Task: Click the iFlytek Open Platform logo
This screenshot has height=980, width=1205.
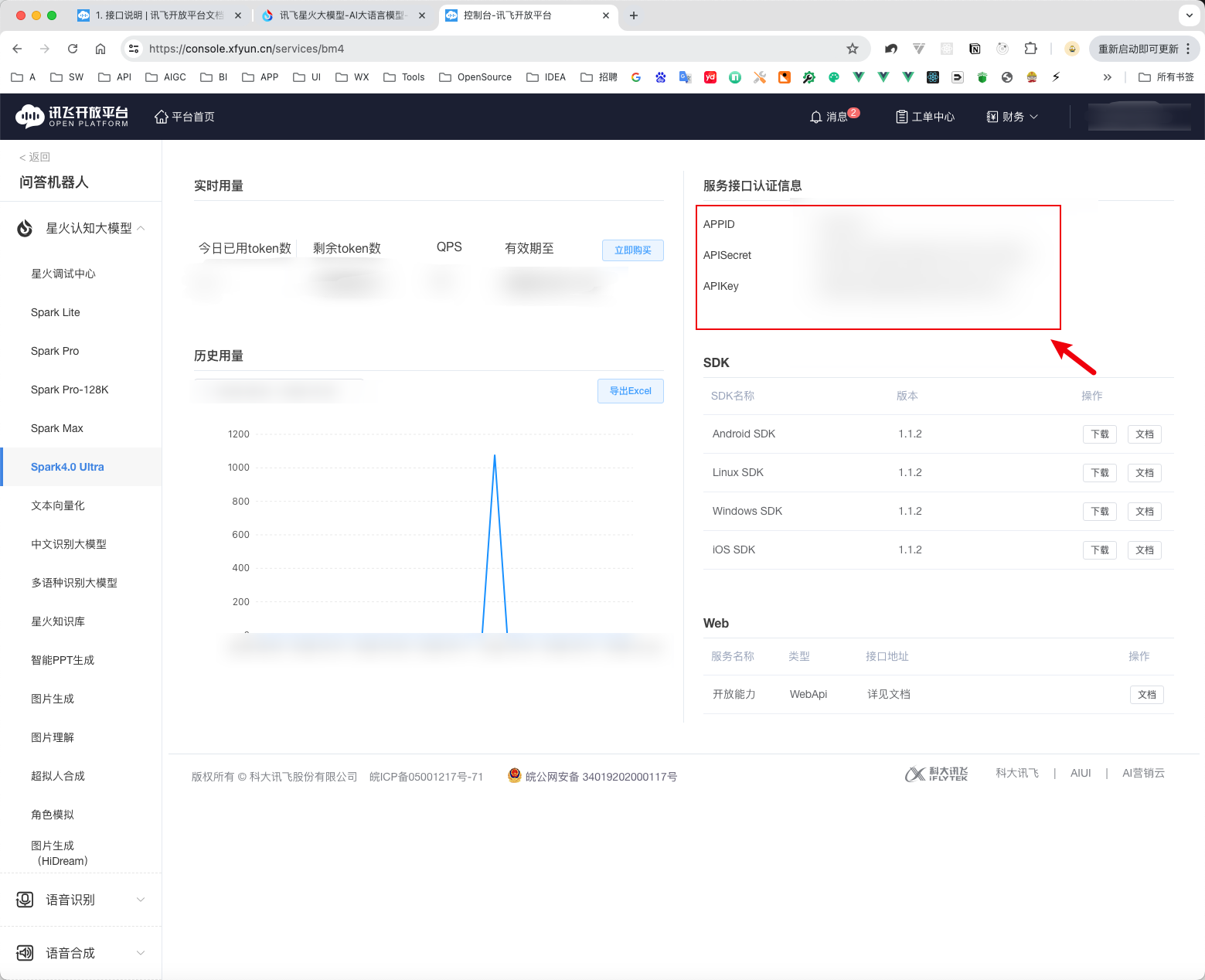Action: click(72, 116)
